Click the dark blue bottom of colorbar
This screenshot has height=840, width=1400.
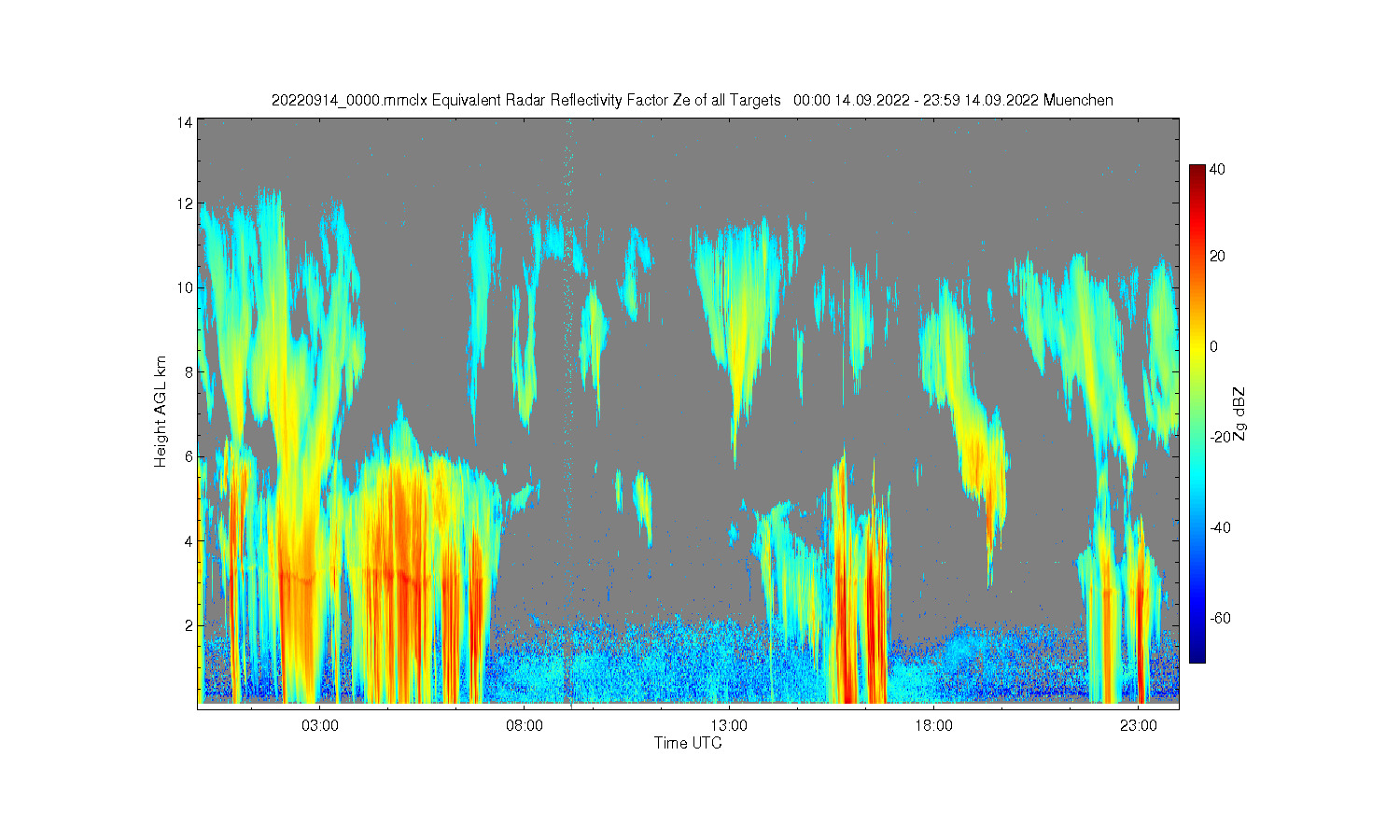pos(1197,656)
